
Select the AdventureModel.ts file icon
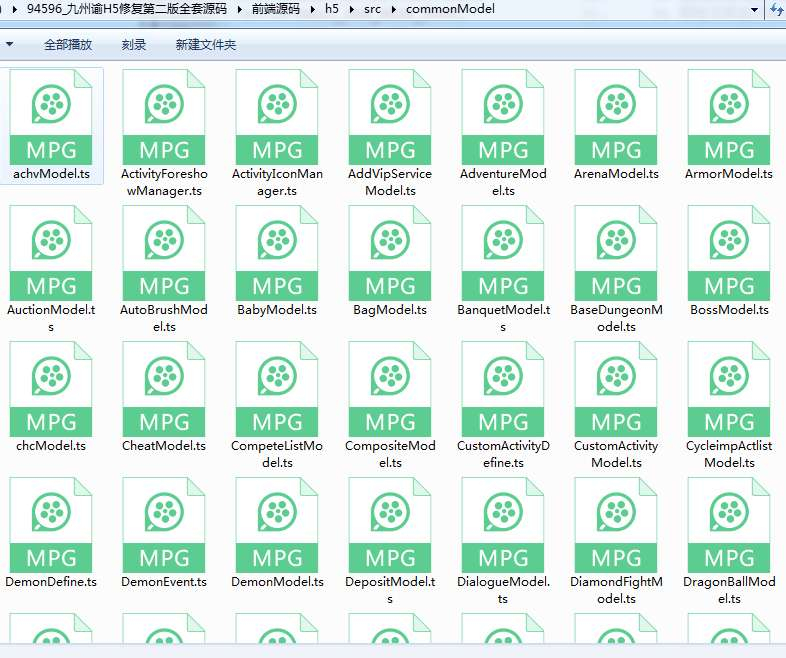(503, 118)
